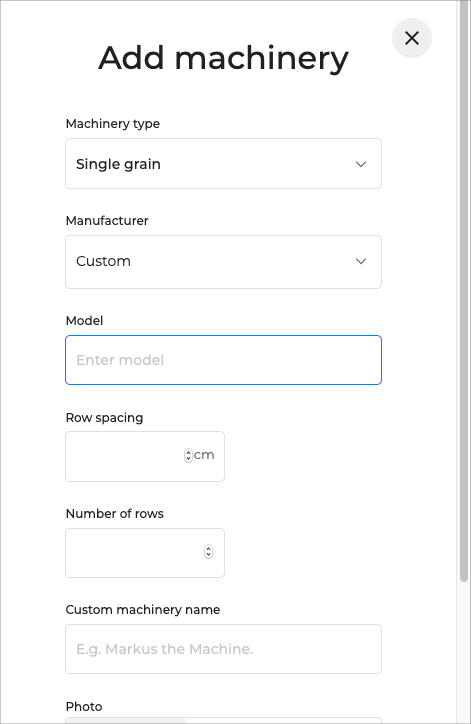Screen dimensions: 471x724
Task: Decrement Number of rows using down arrow
Action: [208, 555]
